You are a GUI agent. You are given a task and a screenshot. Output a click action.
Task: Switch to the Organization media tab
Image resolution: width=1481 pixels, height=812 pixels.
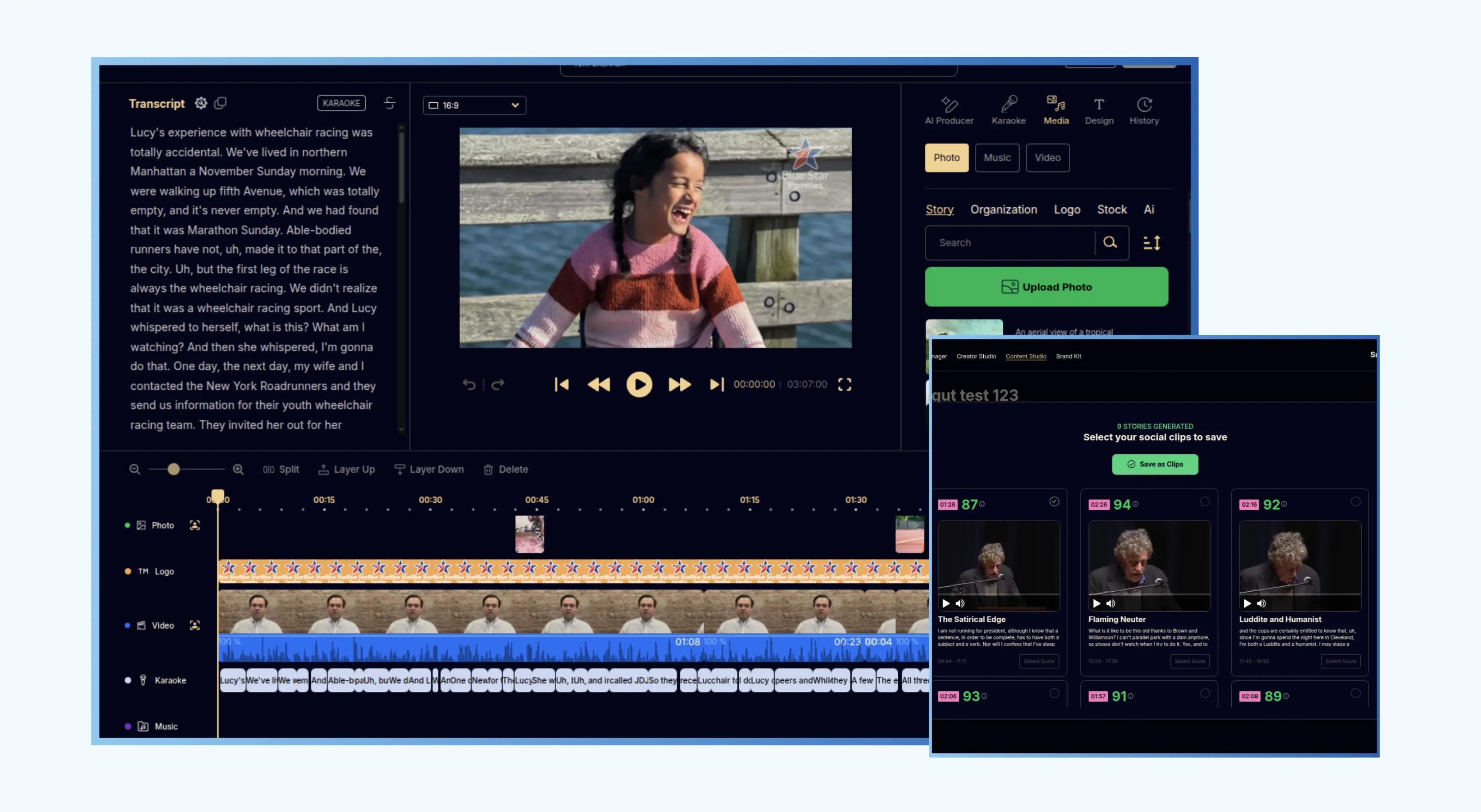(1003, 209)
